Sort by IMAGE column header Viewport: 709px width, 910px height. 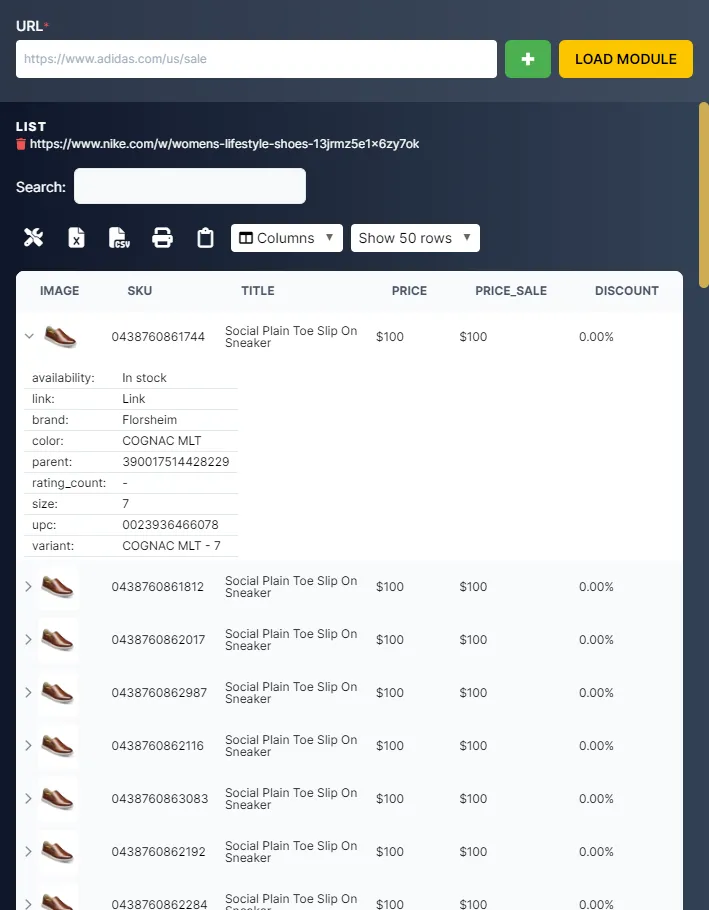[60, 291]
